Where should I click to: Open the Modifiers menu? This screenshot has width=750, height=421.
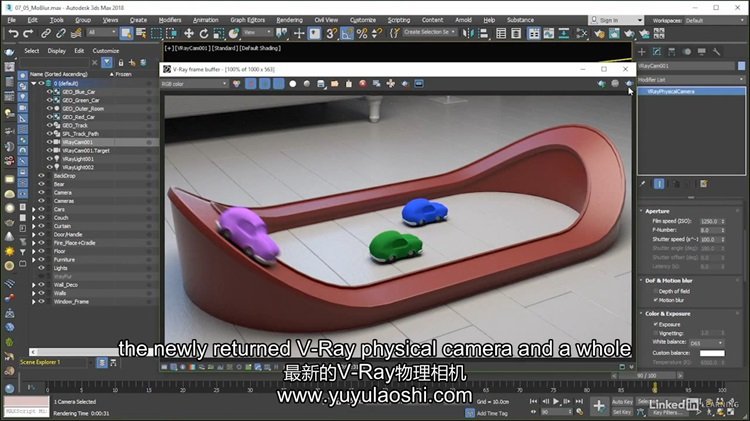[170, 20]
